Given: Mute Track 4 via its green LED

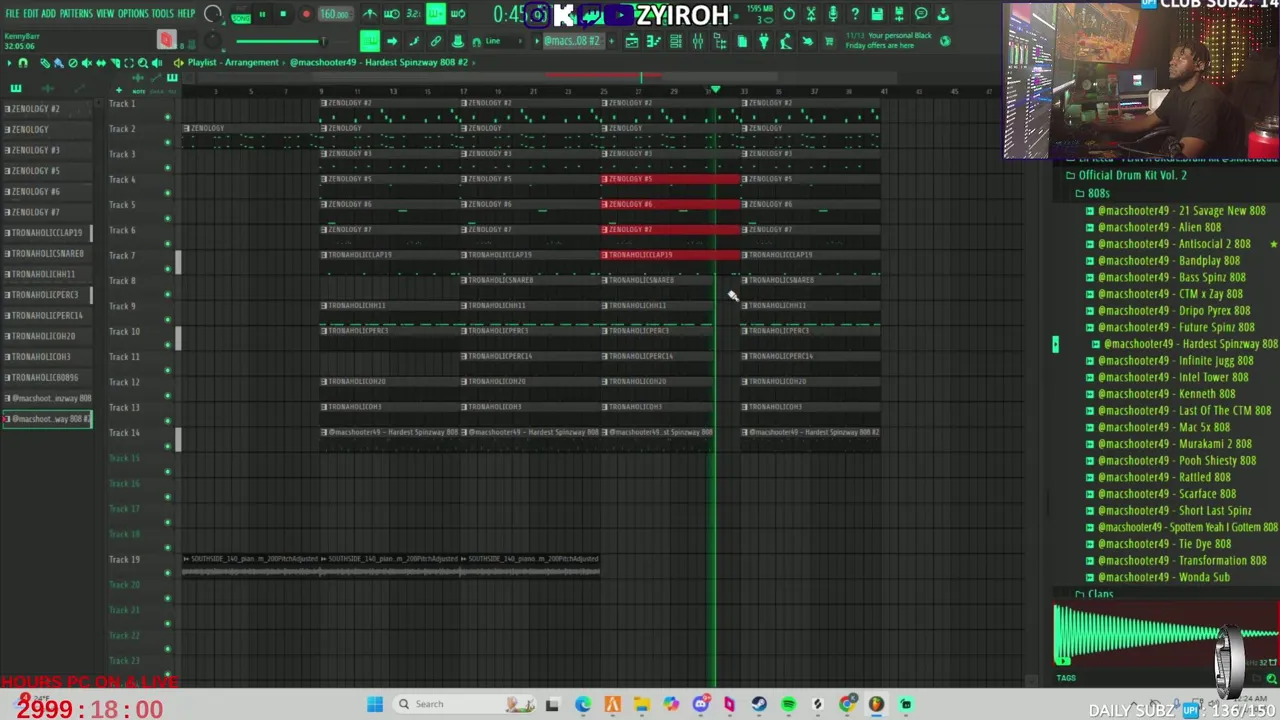Looking at the screenshot, I should pos(167,193).
